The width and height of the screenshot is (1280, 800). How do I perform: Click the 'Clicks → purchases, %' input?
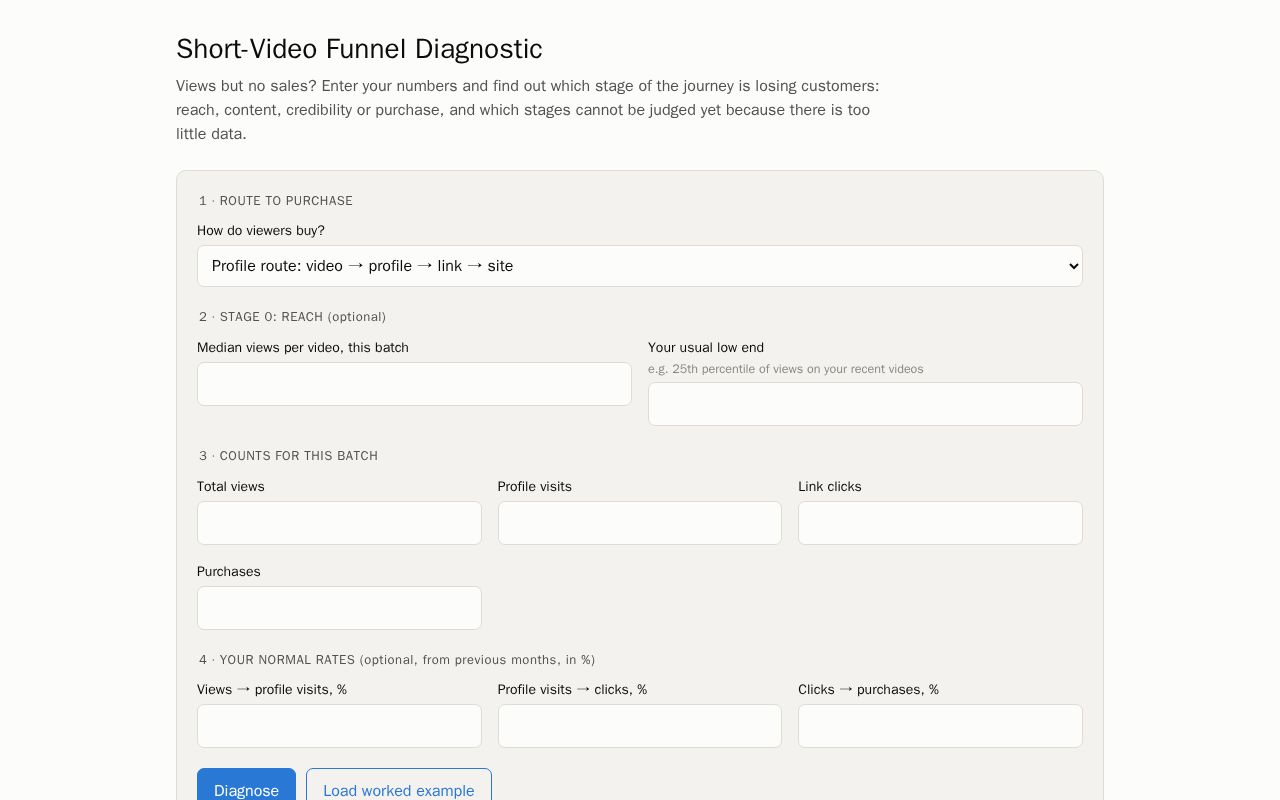pyautogui.click(x=940, y=726)
